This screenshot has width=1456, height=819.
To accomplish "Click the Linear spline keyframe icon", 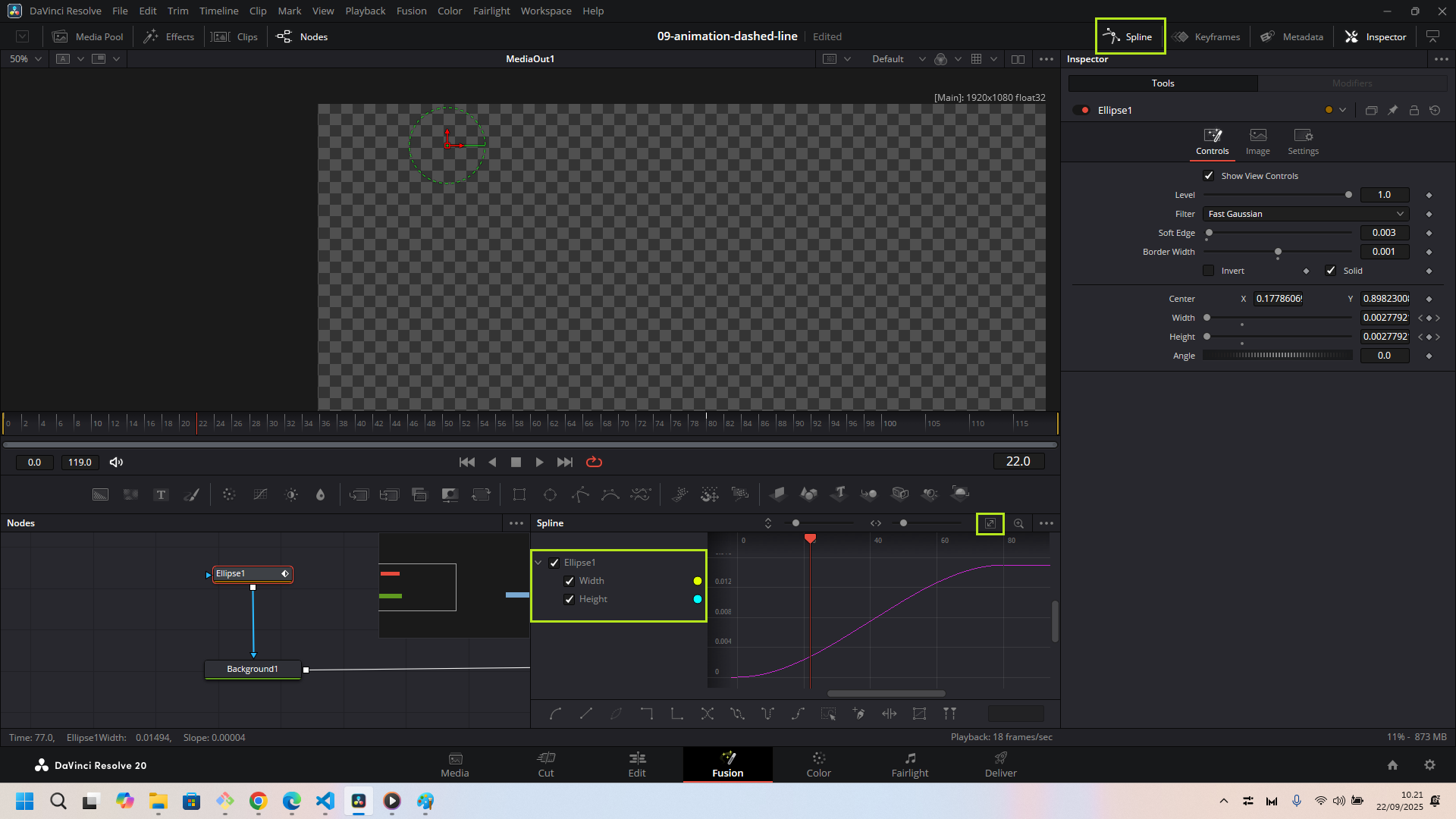I will [x=586, y=714].
